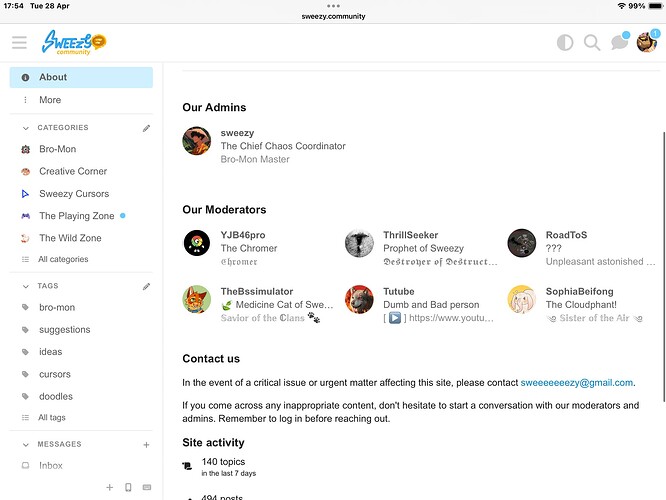Click the keyboard shortcuts icon in sidebar footer
666x500 pixels.
[147, 487]
